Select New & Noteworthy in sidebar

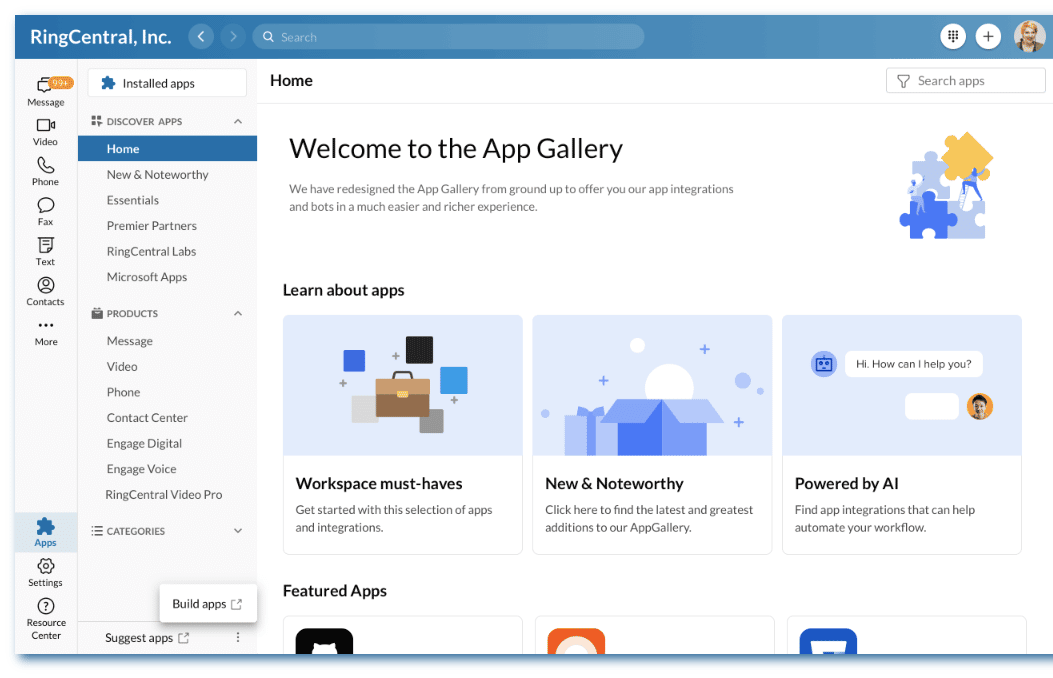pos(157,175)
